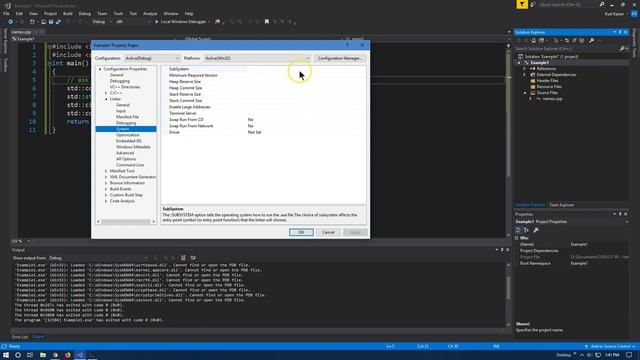Collapse the Source Files folder in Solution Explorer
This screenshot has width=640, height=360.
click(x=525, y=93)
